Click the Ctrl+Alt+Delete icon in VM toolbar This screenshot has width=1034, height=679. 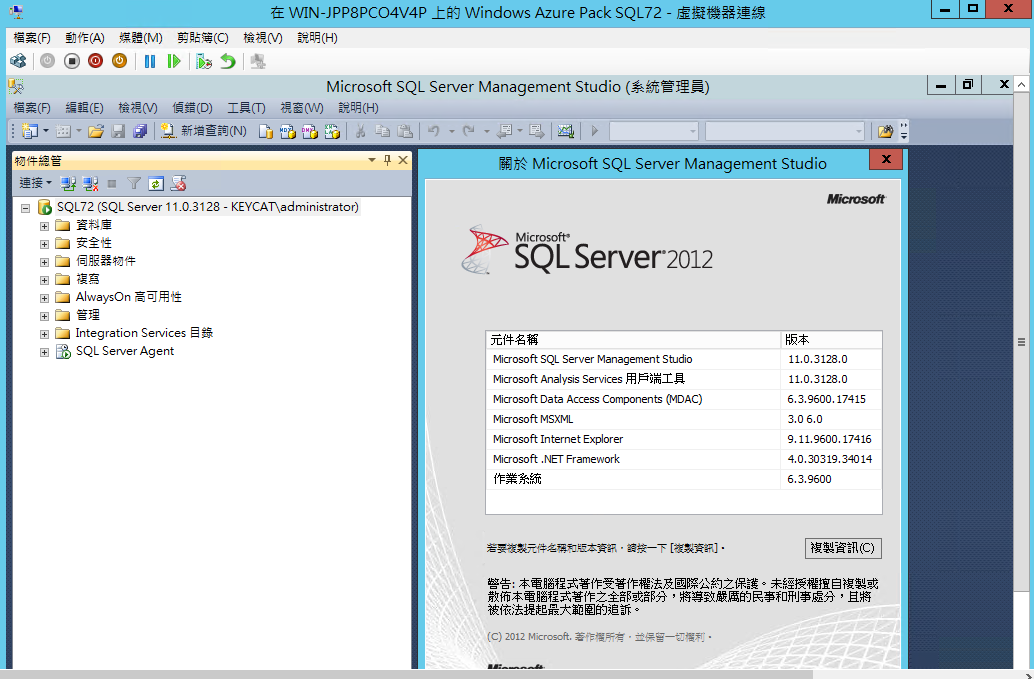18,61
